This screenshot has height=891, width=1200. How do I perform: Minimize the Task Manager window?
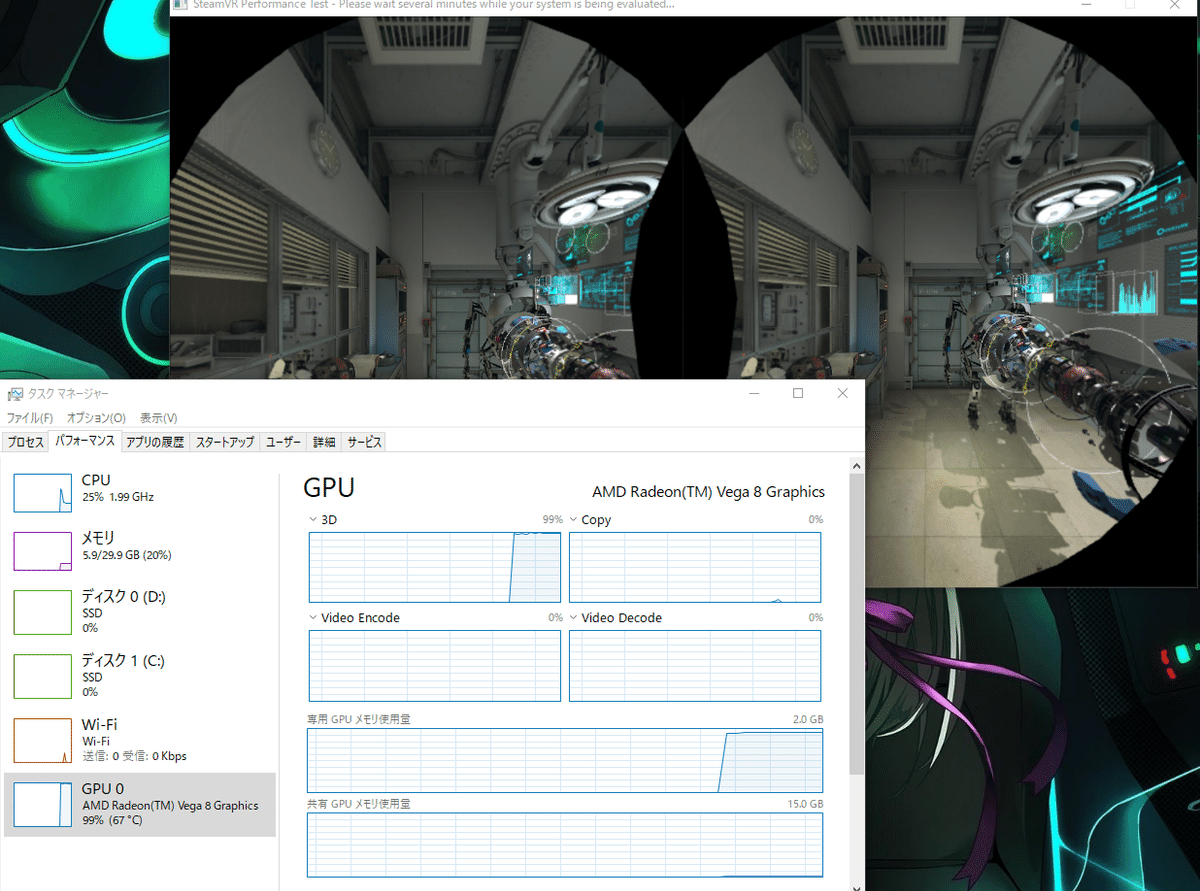point(752,394)
